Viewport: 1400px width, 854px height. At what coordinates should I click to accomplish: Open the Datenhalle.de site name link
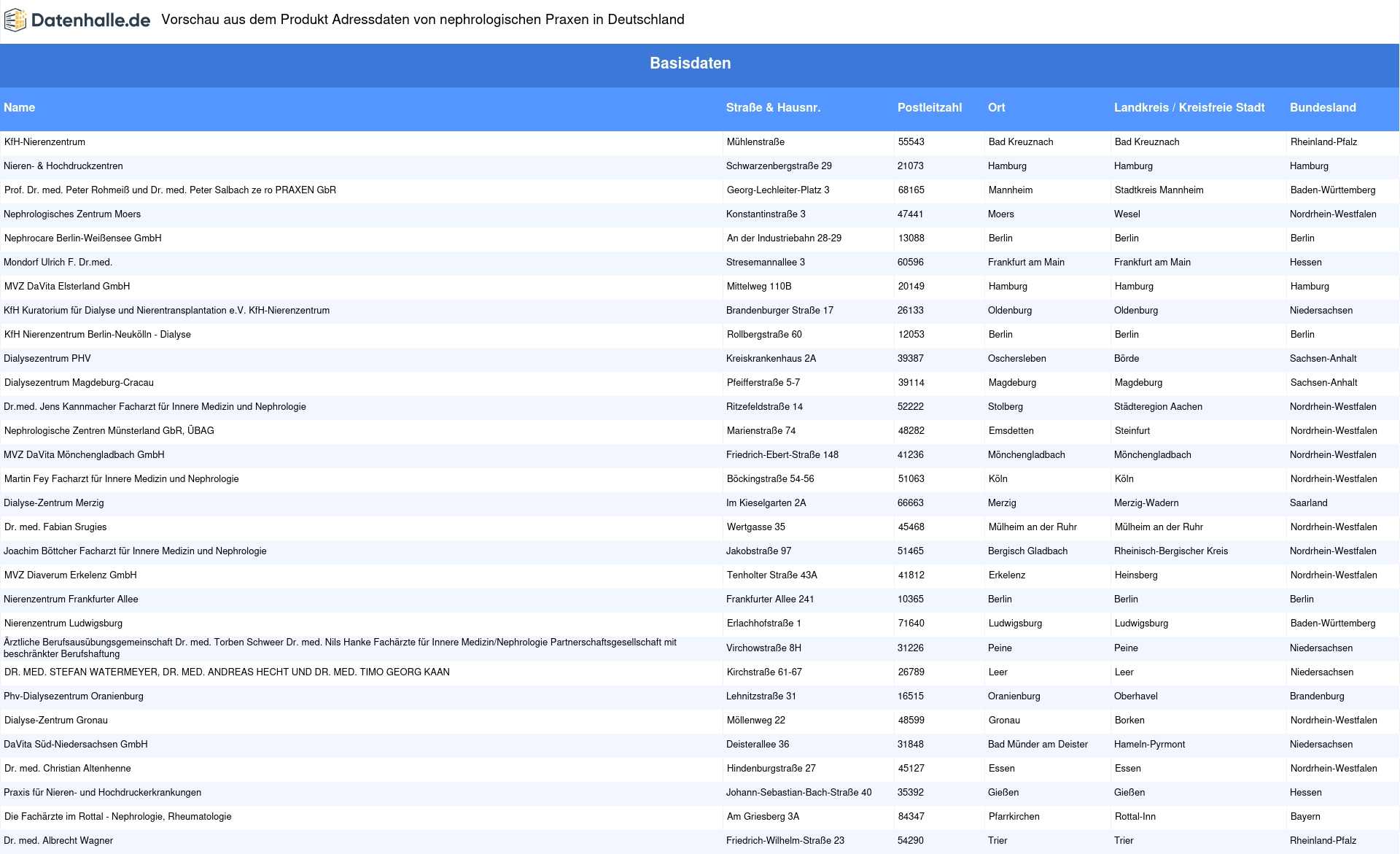[x=90, y=20]
